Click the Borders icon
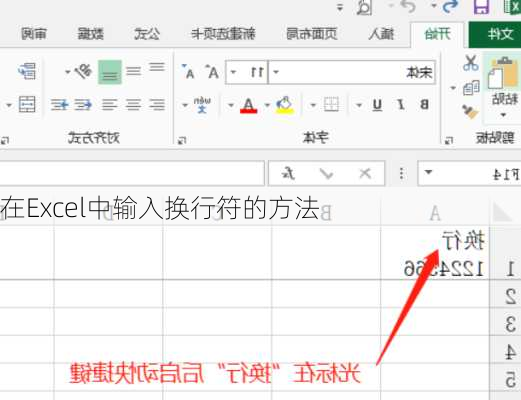521x400 pixels. click(331, 105)
